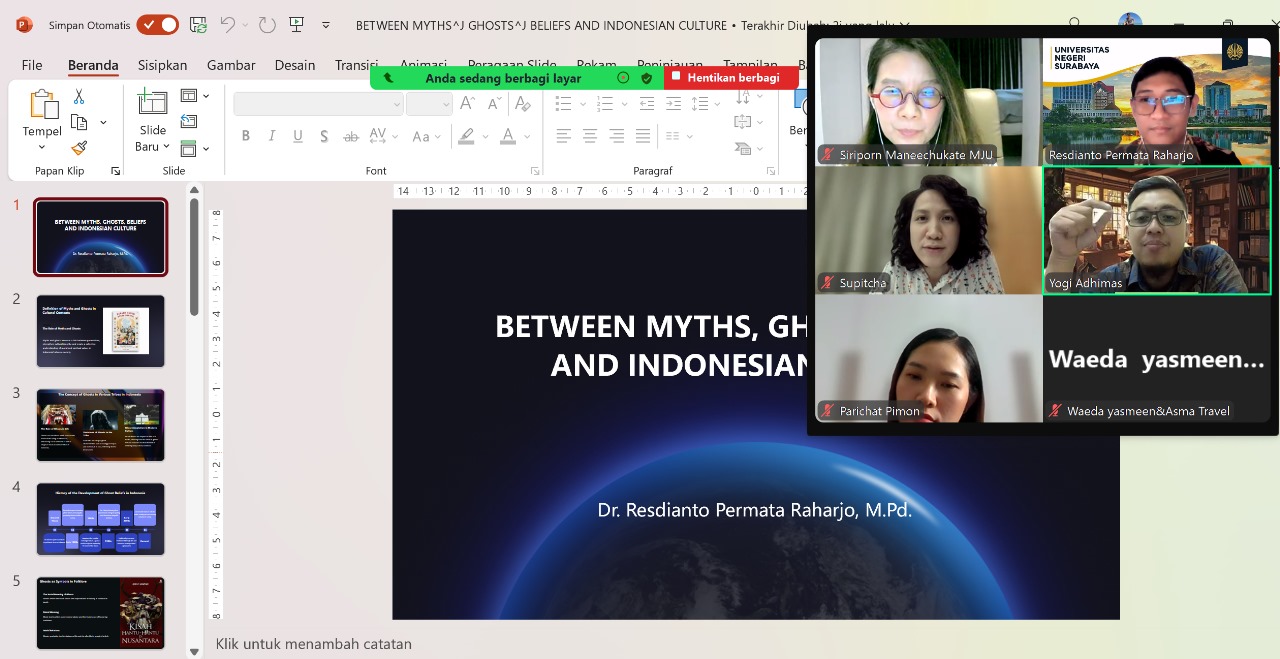Open the font name dropdown
This screenshot has width=1280, height=659.
point(397,105)
